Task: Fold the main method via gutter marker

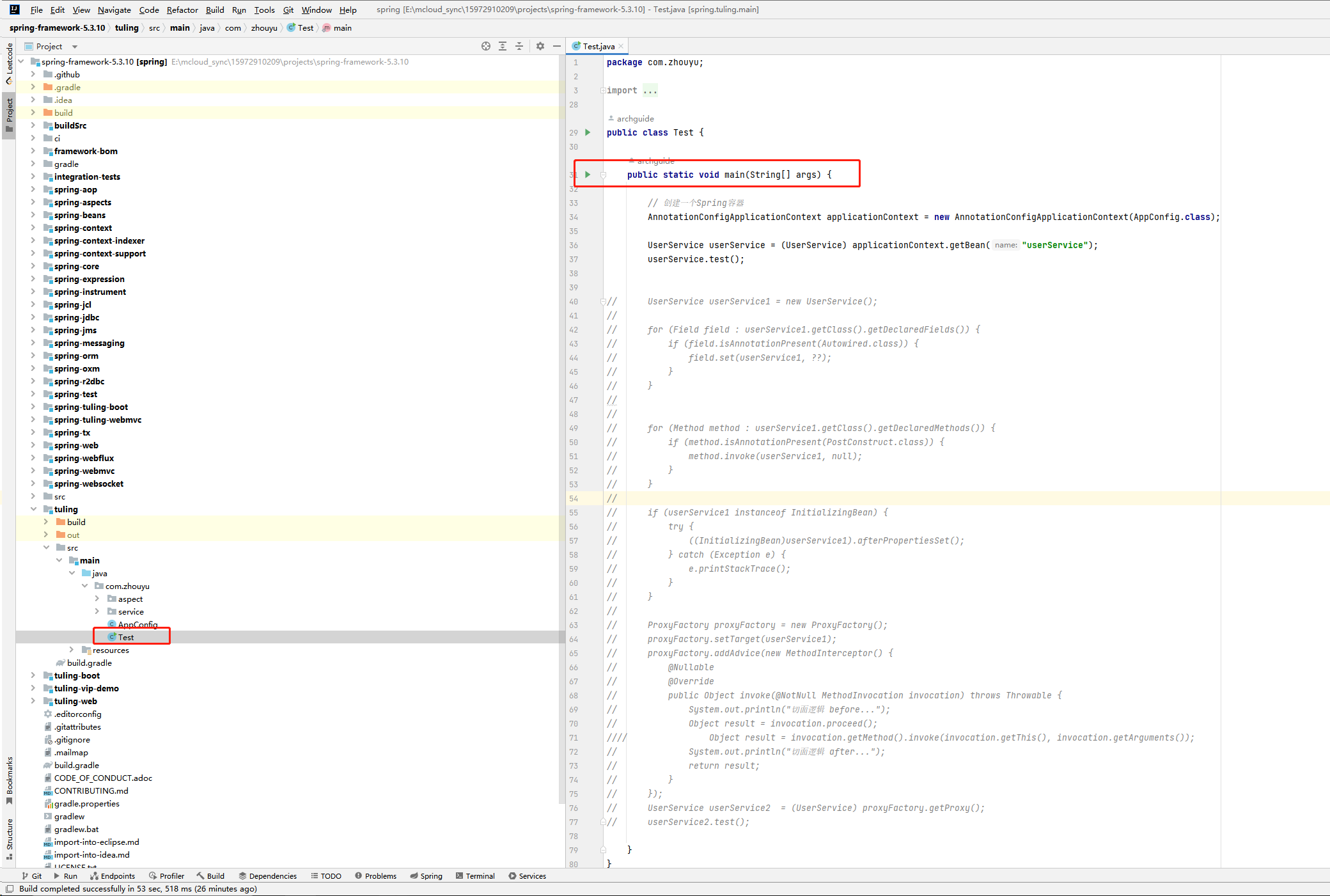Action: (x=603, y=175)
